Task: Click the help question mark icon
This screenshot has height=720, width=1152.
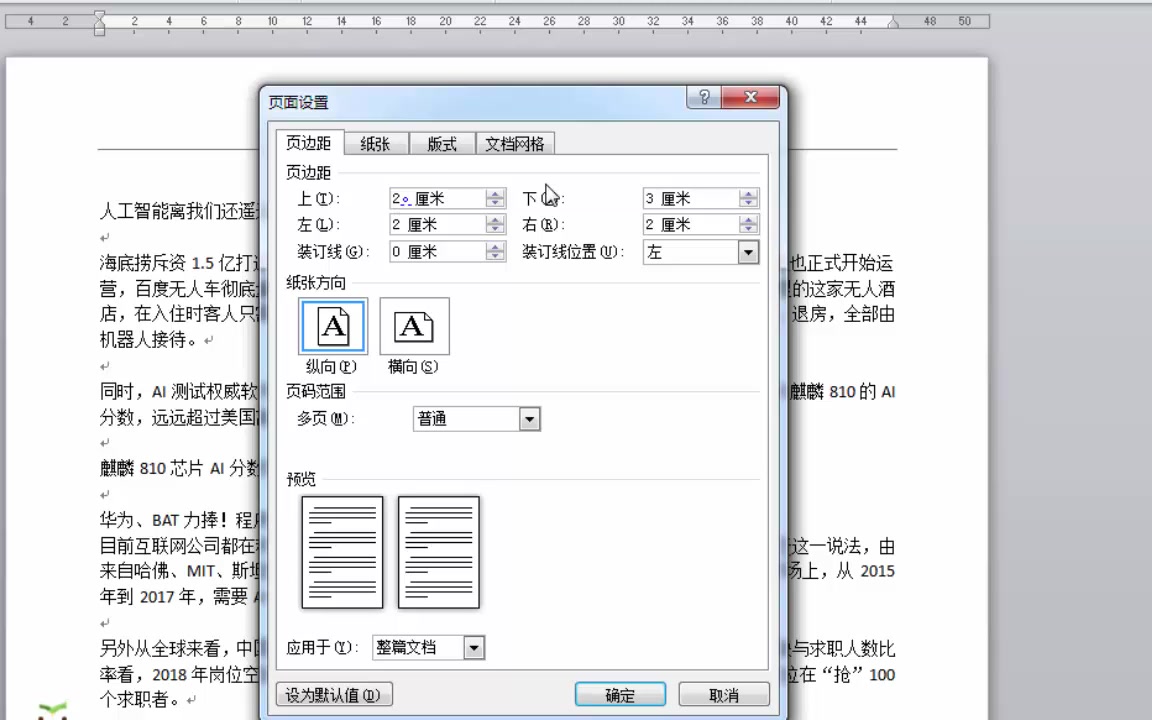Action: (x=704, y=97)
